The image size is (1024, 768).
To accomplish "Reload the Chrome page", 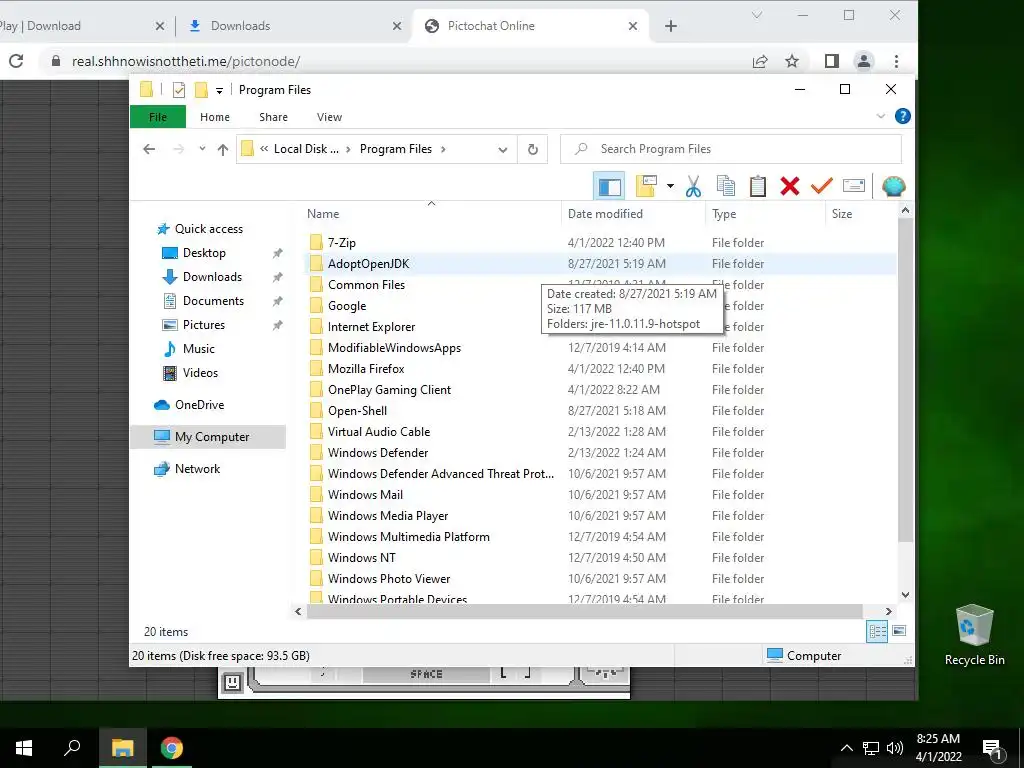I will click(16, 61).
